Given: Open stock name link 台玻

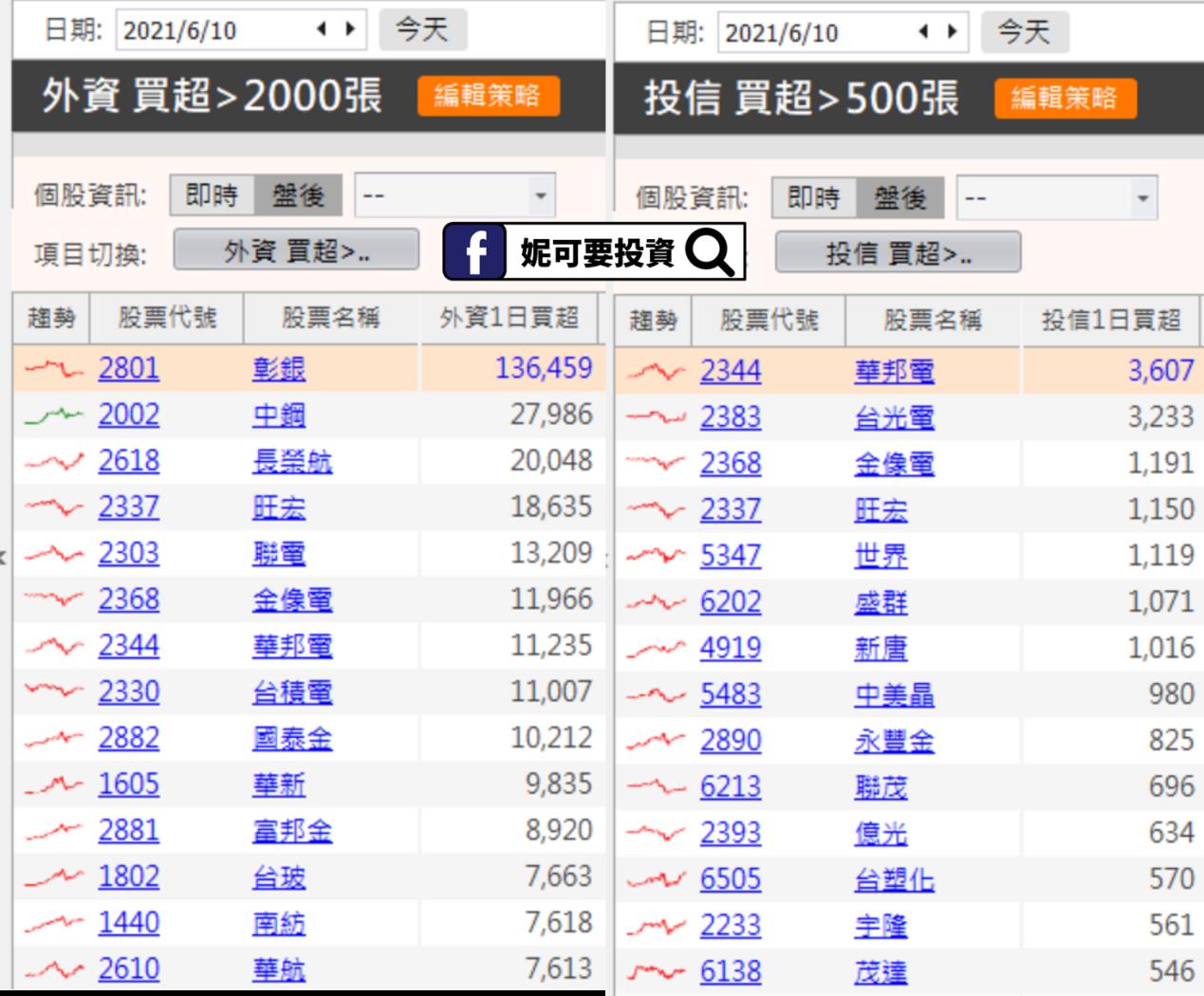Looking at the screenshot, I should coord(279,876).
